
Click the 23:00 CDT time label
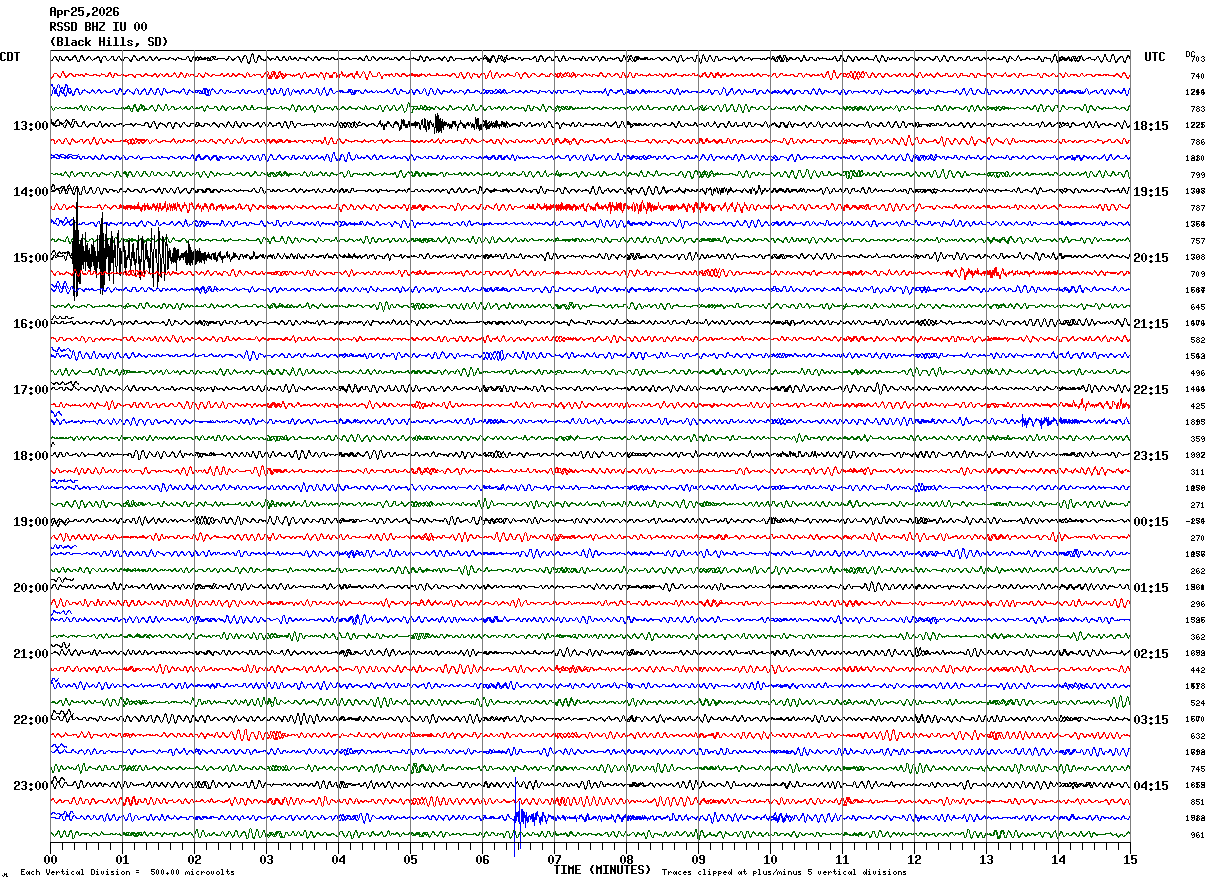[30, 786]
